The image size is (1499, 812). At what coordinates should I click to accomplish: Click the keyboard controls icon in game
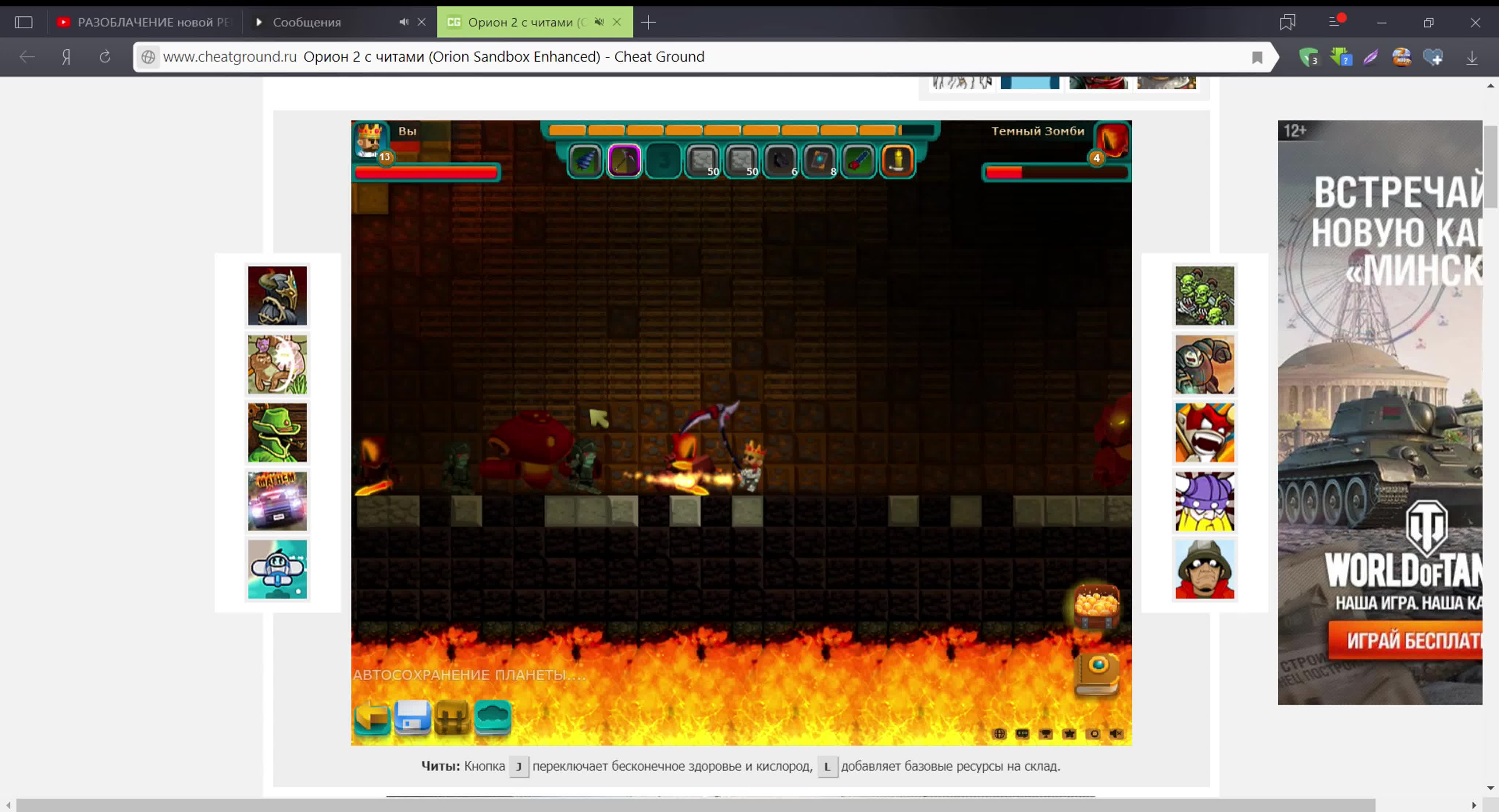pos(1023,734)
